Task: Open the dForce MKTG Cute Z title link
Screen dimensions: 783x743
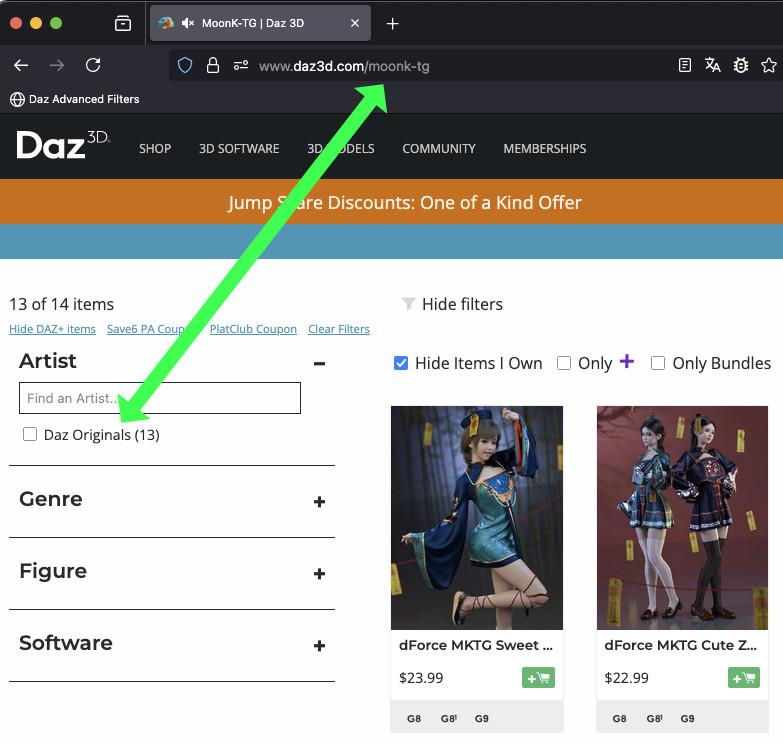Action: (681, 645)
